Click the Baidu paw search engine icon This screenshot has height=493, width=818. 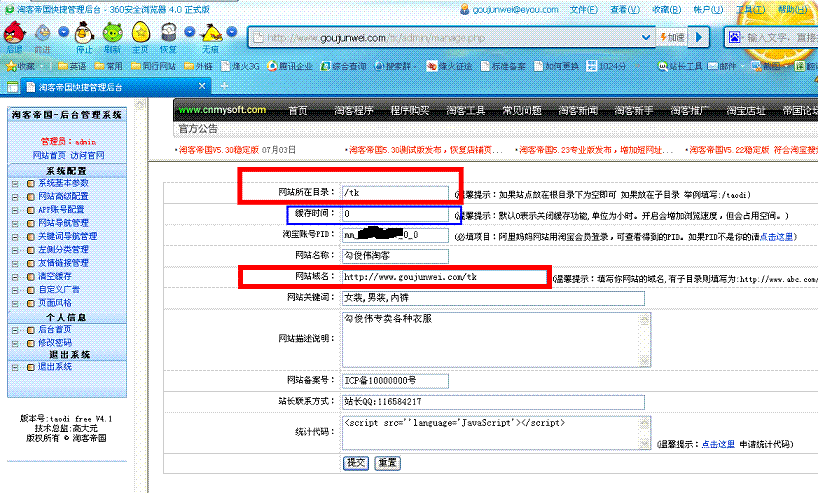click(x=734, y=37)
